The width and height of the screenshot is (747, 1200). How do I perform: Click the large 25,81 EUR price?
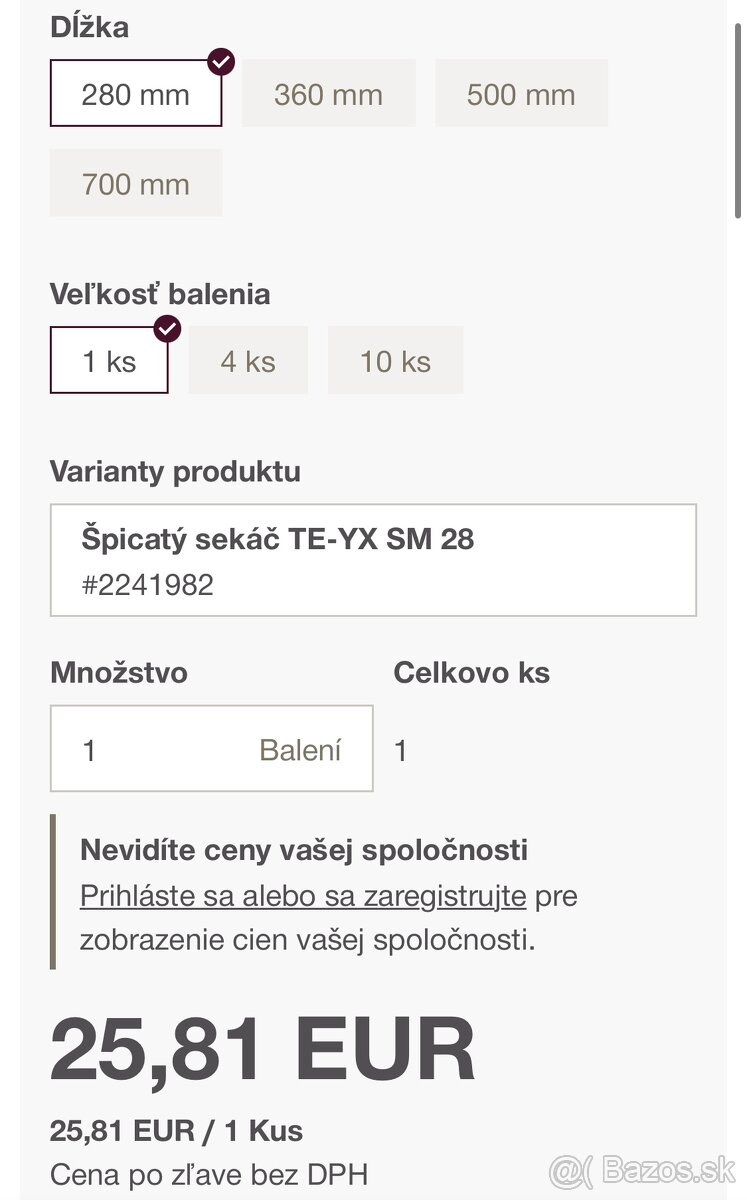click(x=263, y=1049)
